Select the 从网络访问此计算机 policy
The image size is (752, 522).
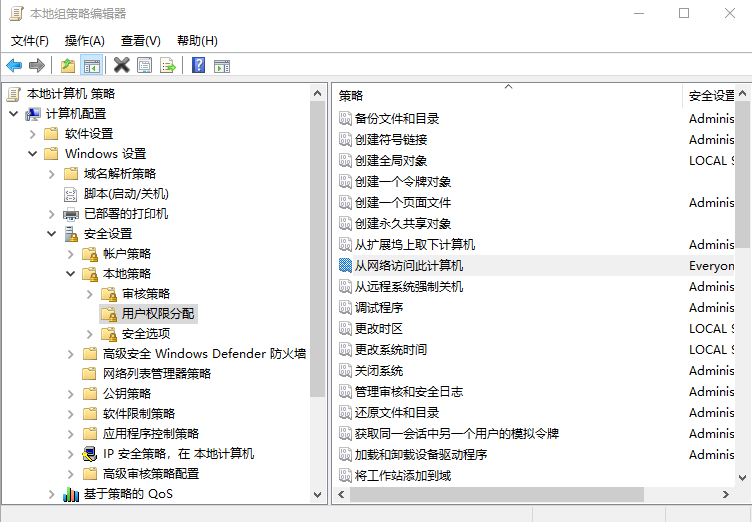click(409, 266)
